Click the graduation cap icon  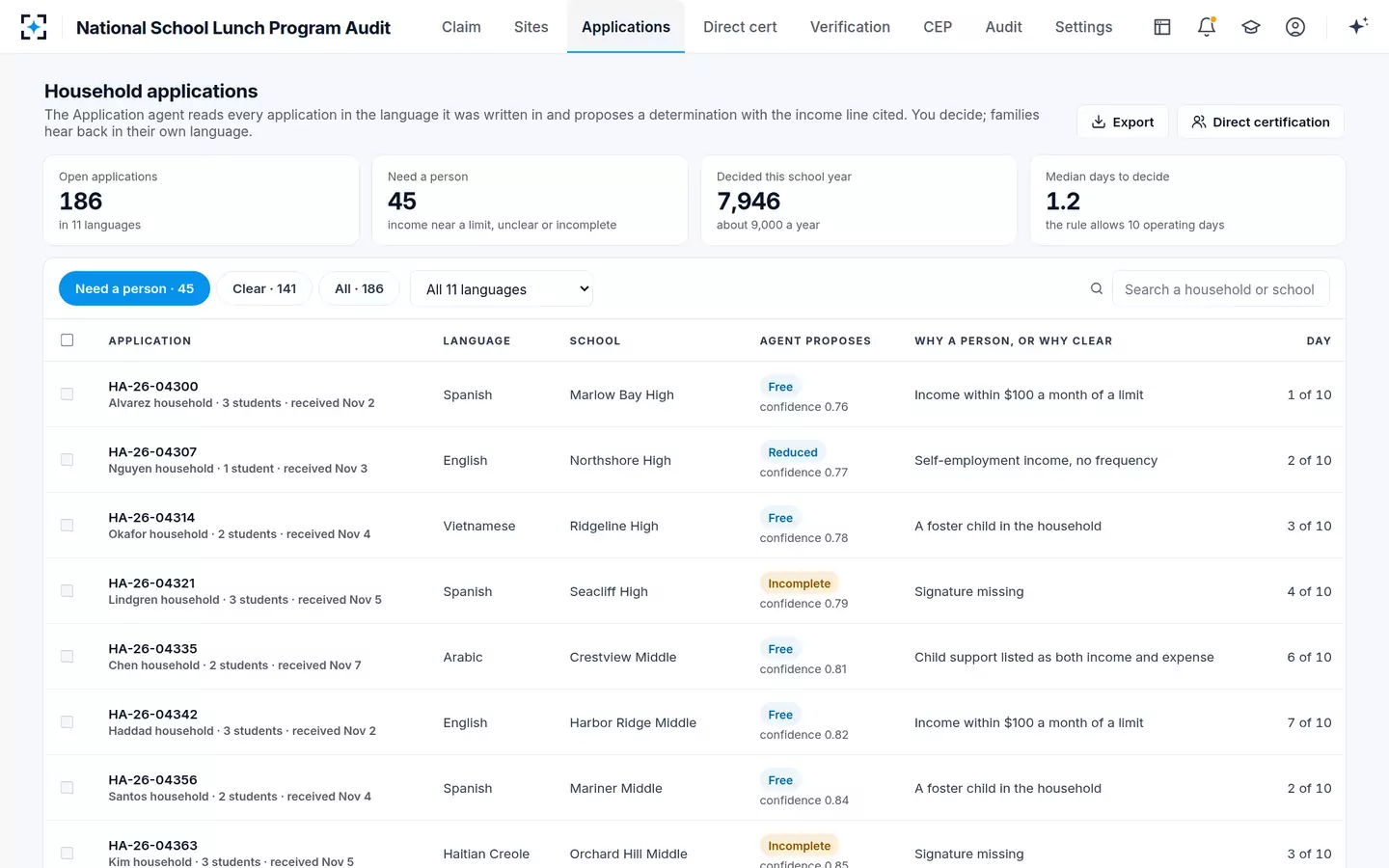pos(1251,27)
